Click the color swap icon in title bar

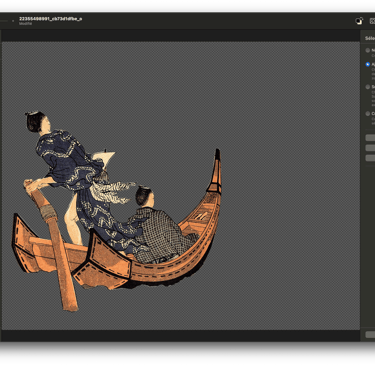point(359,21)
